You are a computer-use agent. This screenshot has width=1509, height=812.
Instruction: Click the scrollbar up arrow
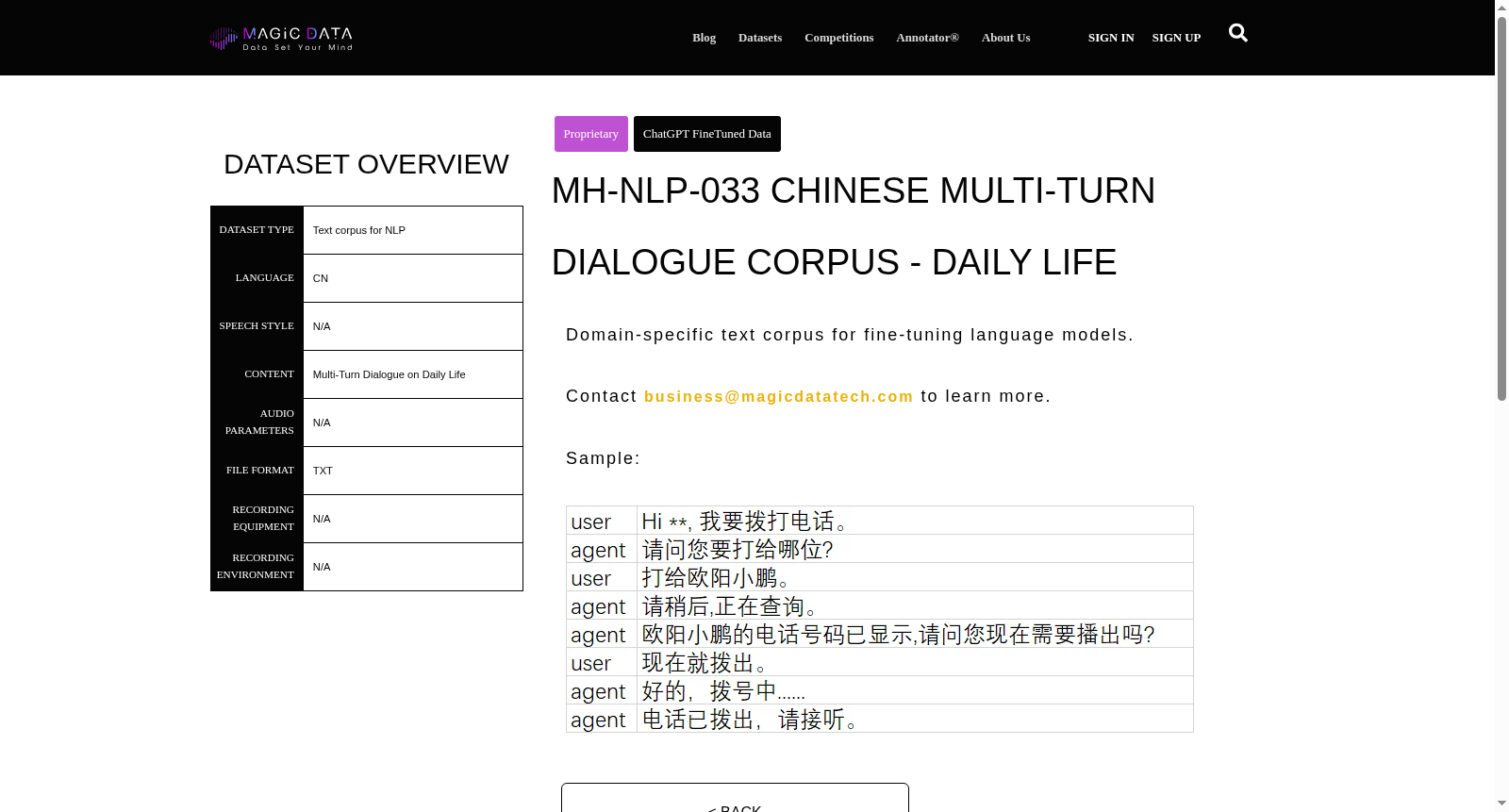(x=1501, y=8)
